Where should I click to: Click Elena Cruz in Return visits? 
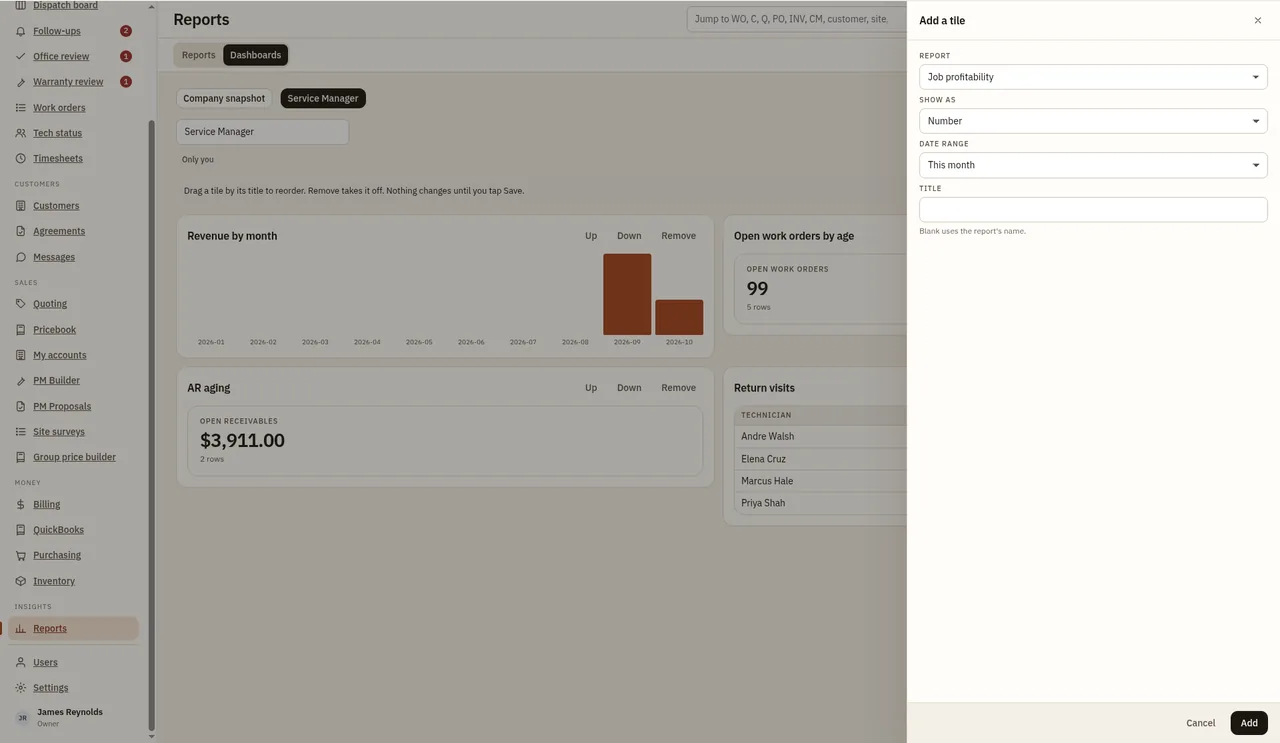pos(764,459)
